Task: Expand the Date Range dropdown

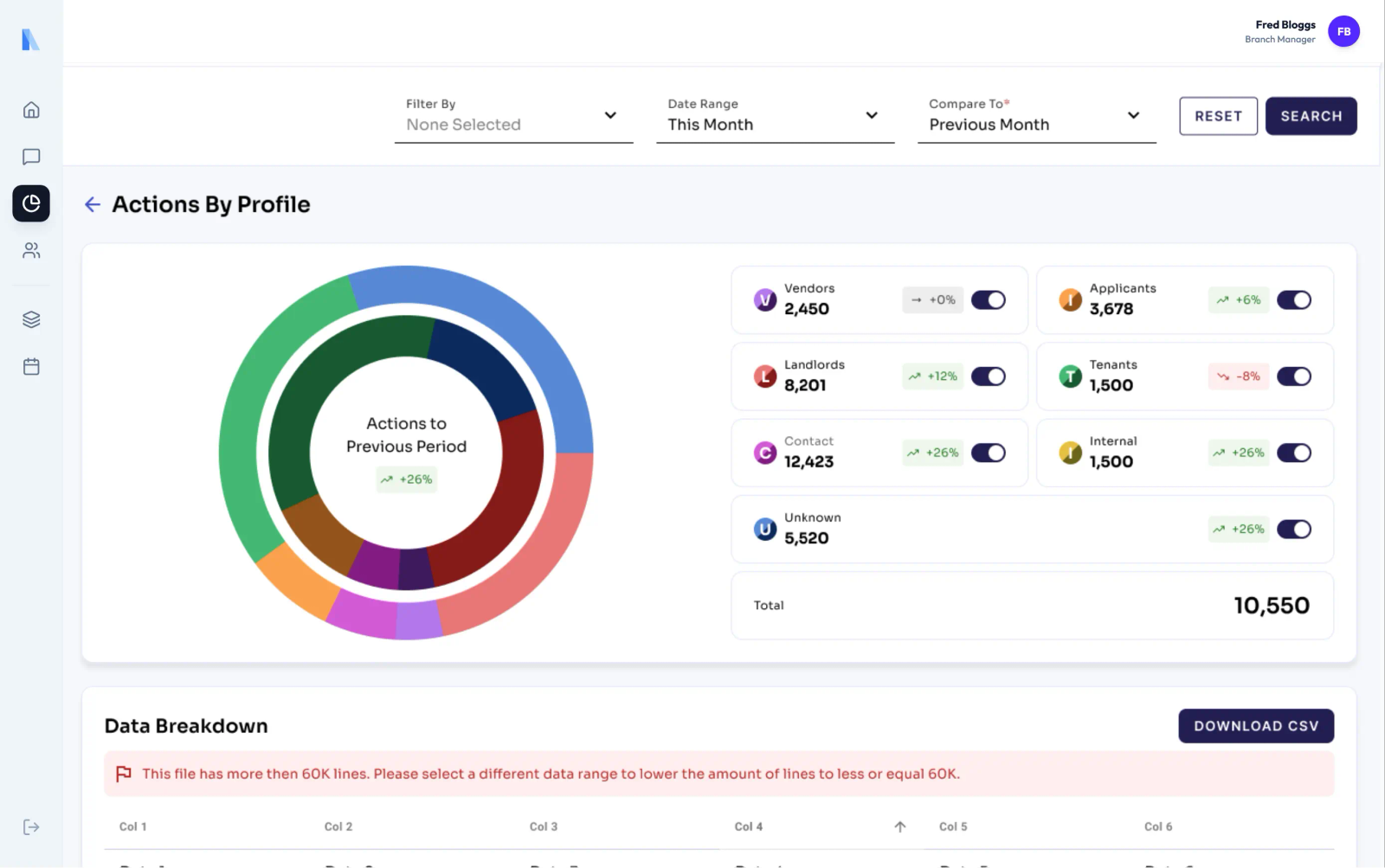Action: click(x=776, y=117)
